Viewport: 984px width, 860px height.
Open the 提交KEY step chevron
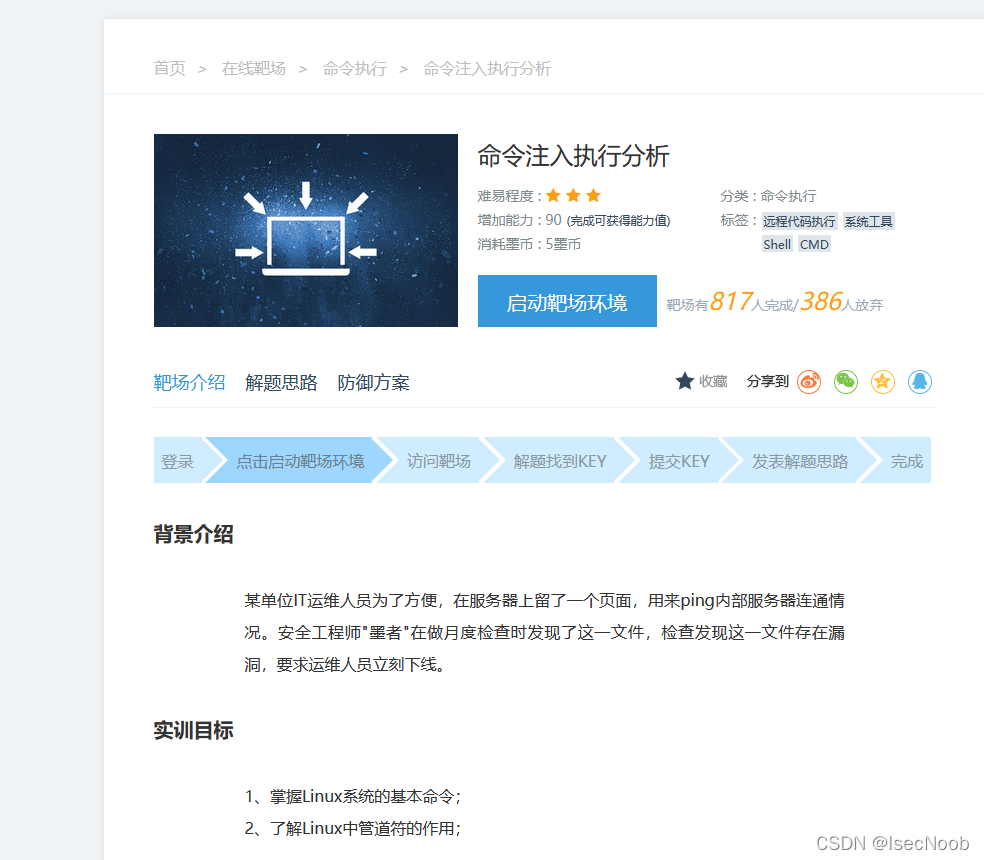pyautogui.click(x=680, y=460)
